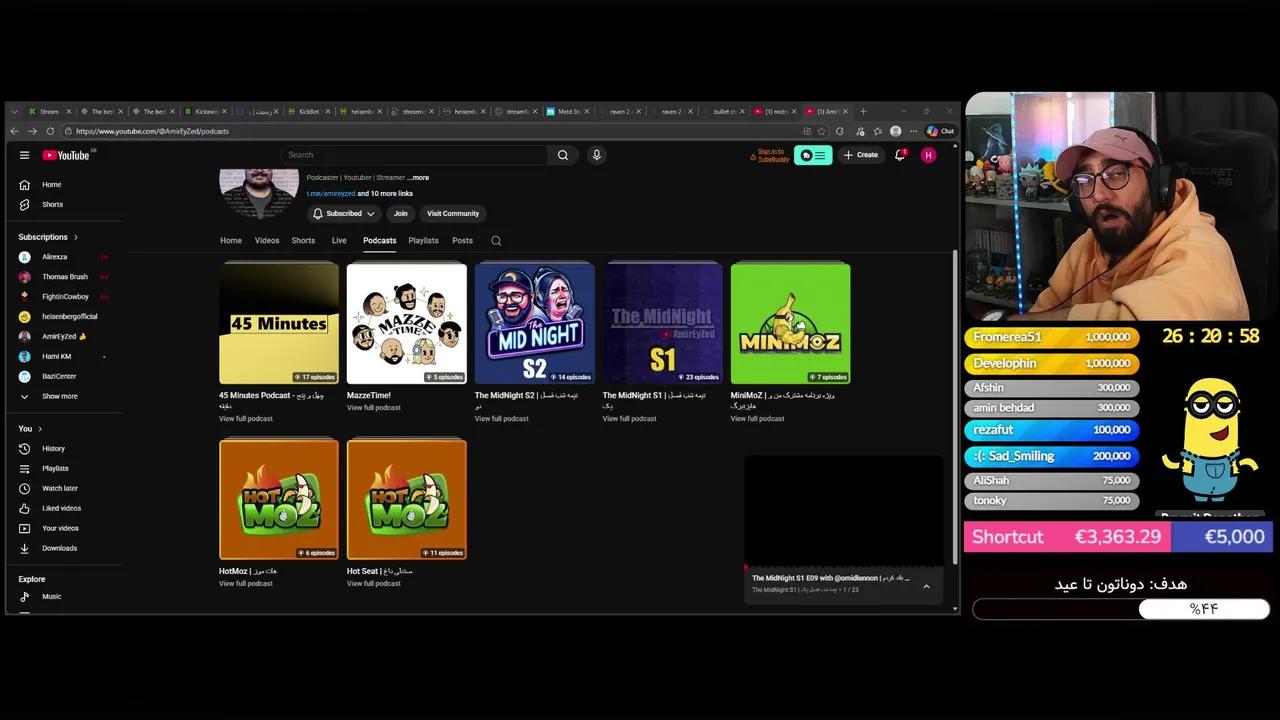
Task: Switch to the channel Playlists tab
Action: pos(423,240)
